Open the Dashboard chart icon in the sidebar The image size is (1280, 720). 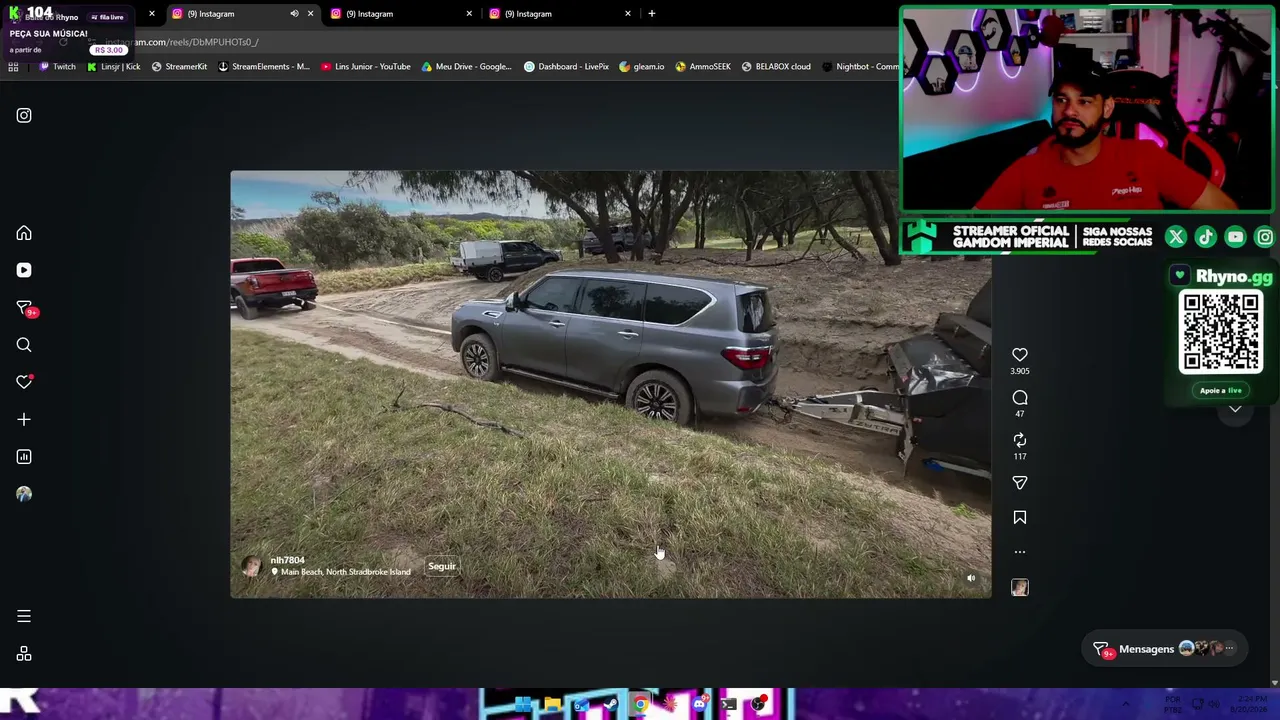coord(24,457)
